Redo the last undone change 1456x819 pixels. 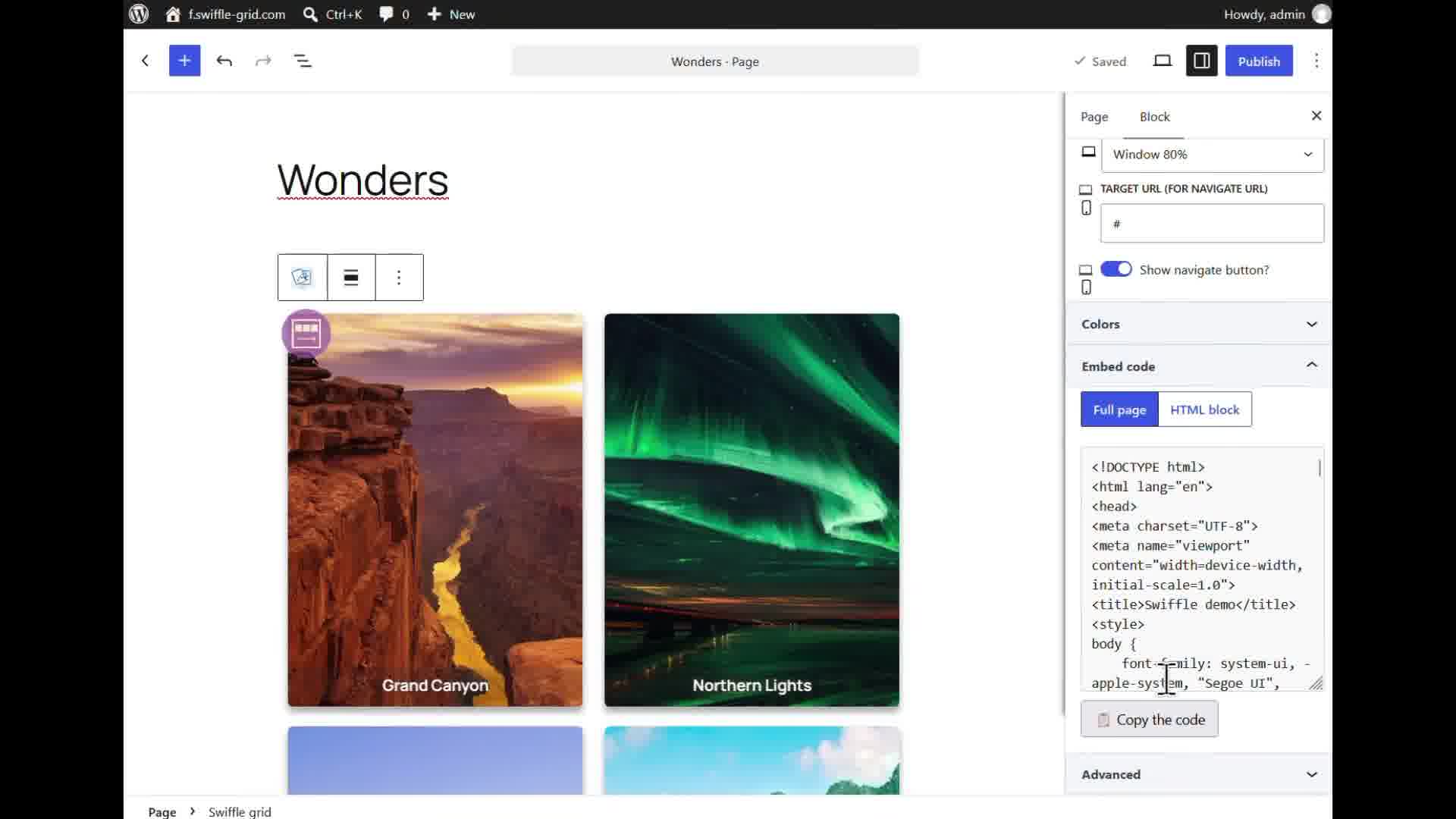[x=263, y=61]
